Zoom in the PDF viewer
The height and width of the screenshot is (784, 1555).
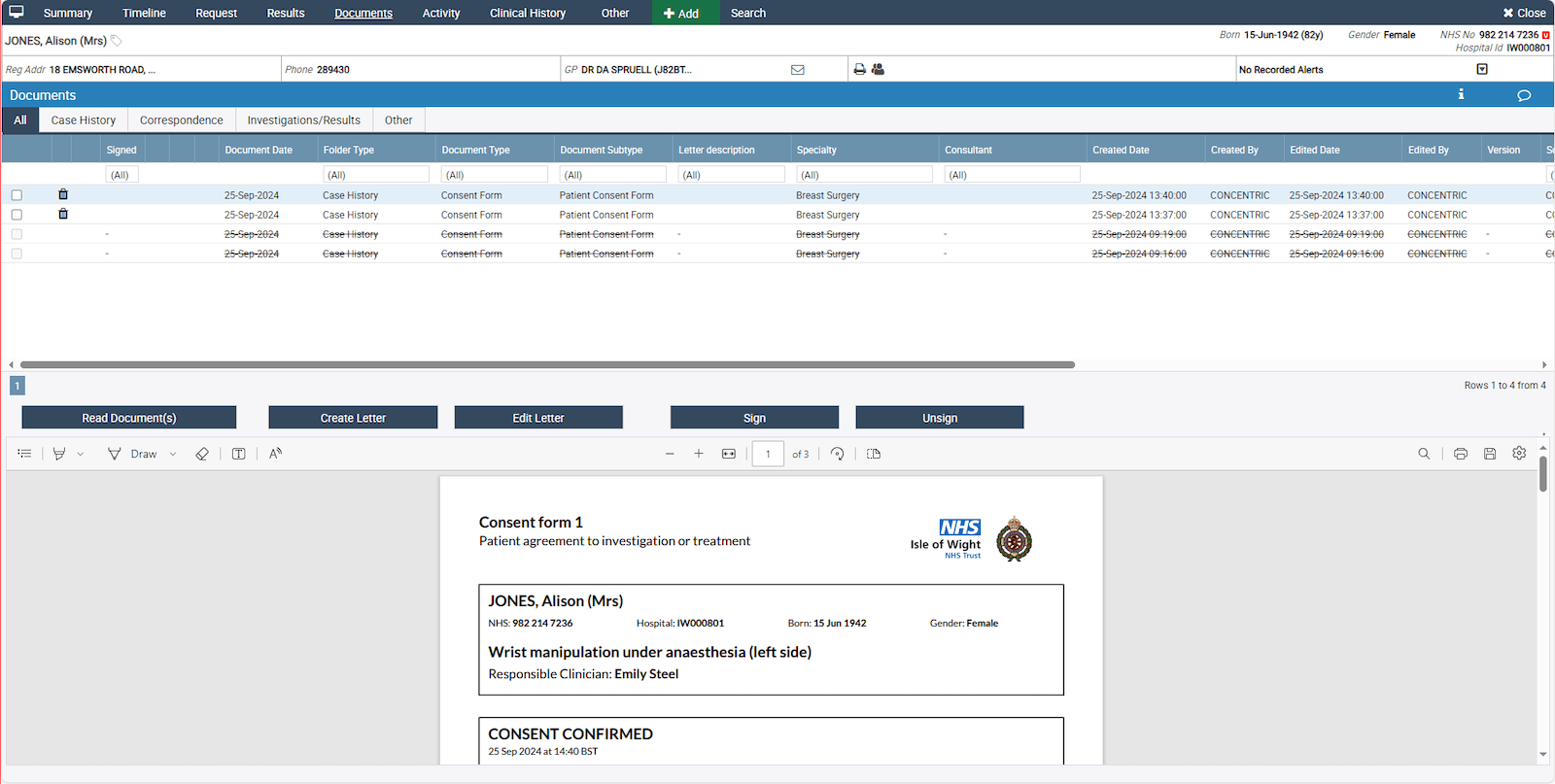click(699, 454)
